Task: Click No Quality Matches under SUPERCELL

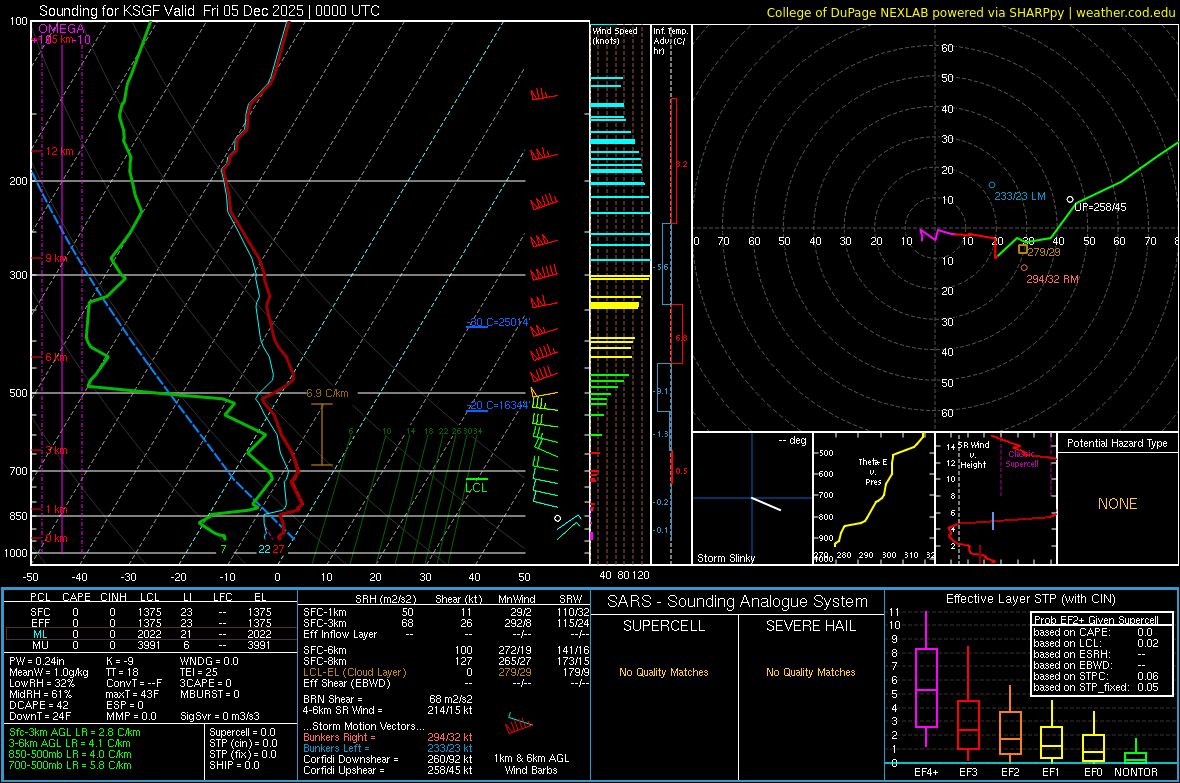Action: pos(664,672)
